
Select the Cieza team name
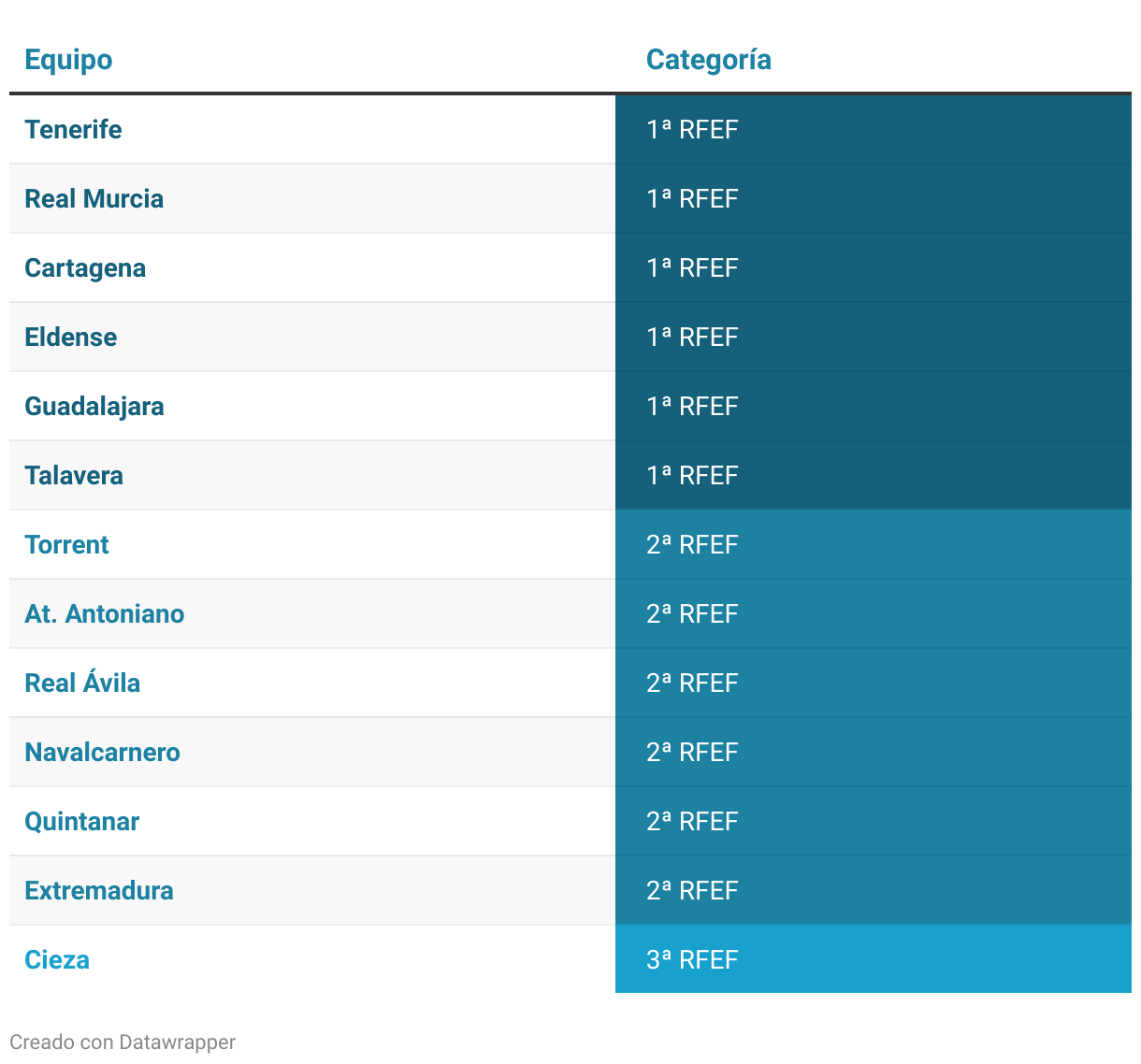coord(57,959)
